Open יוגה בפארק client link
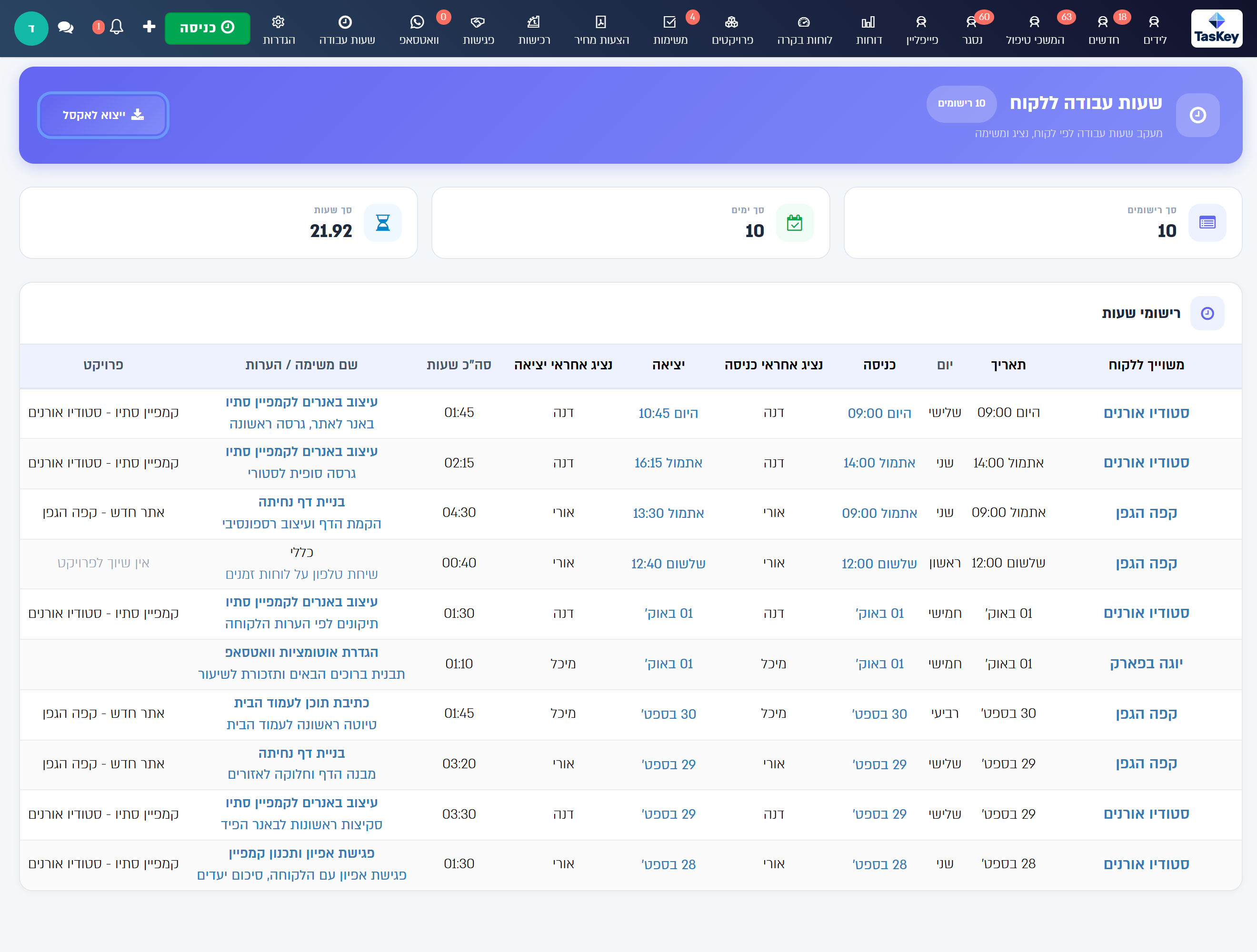1257x952 pixels. (x=1146, y=664)
